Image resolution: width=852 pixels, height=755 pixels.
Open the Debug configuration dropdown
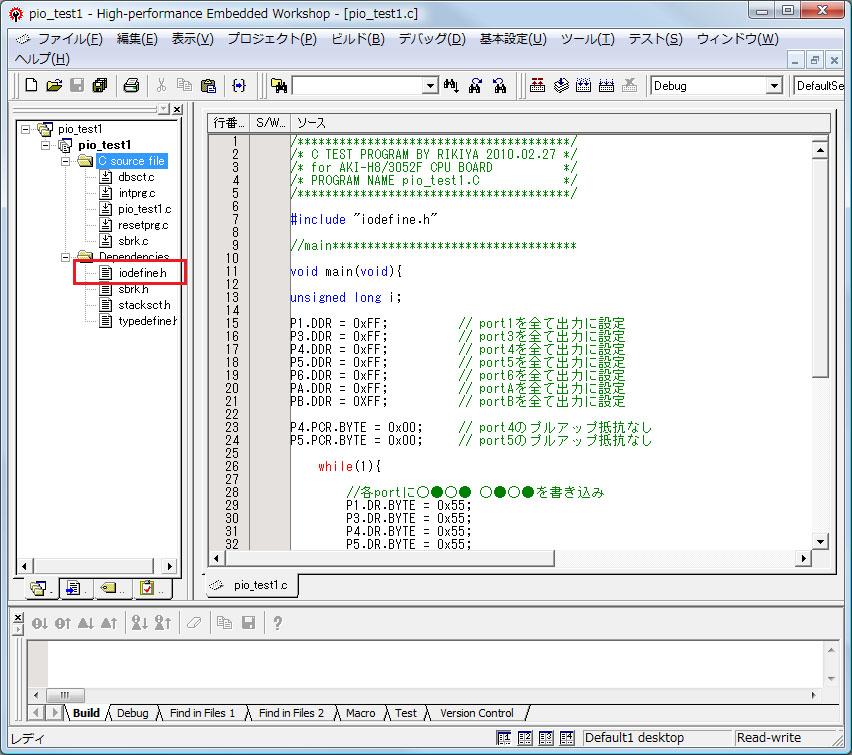tap(773, 86)
